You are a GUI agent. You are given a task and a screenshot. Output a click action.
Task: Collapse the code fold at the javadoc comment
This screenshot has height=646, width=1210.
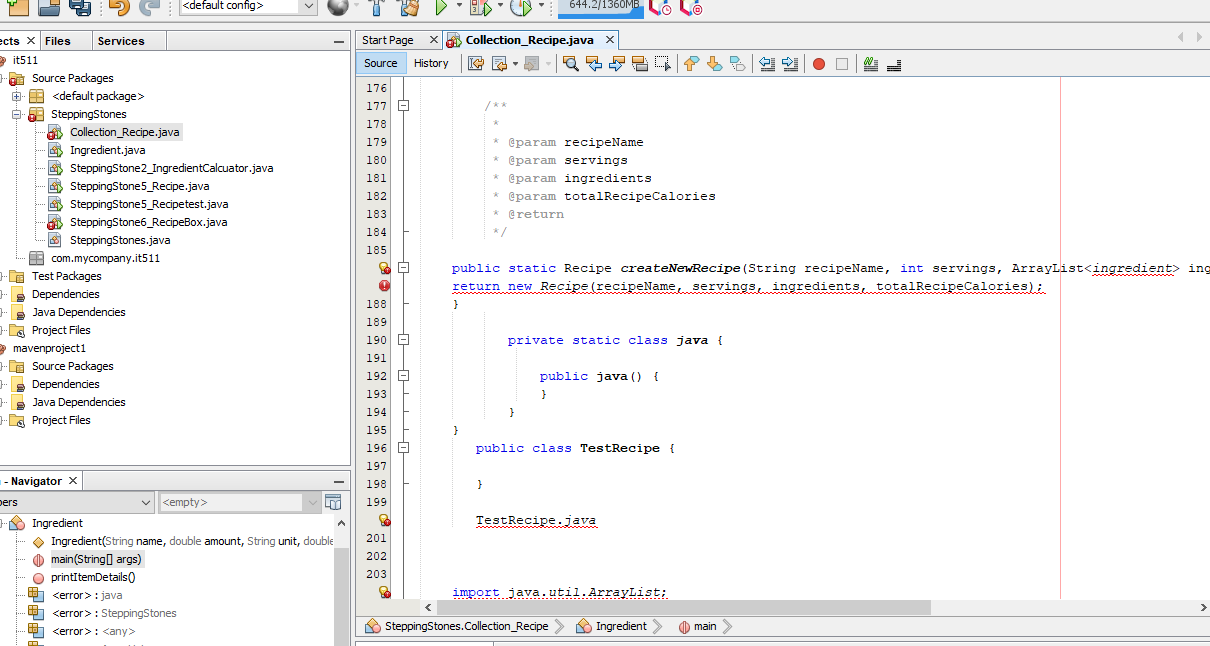point(404,104)
